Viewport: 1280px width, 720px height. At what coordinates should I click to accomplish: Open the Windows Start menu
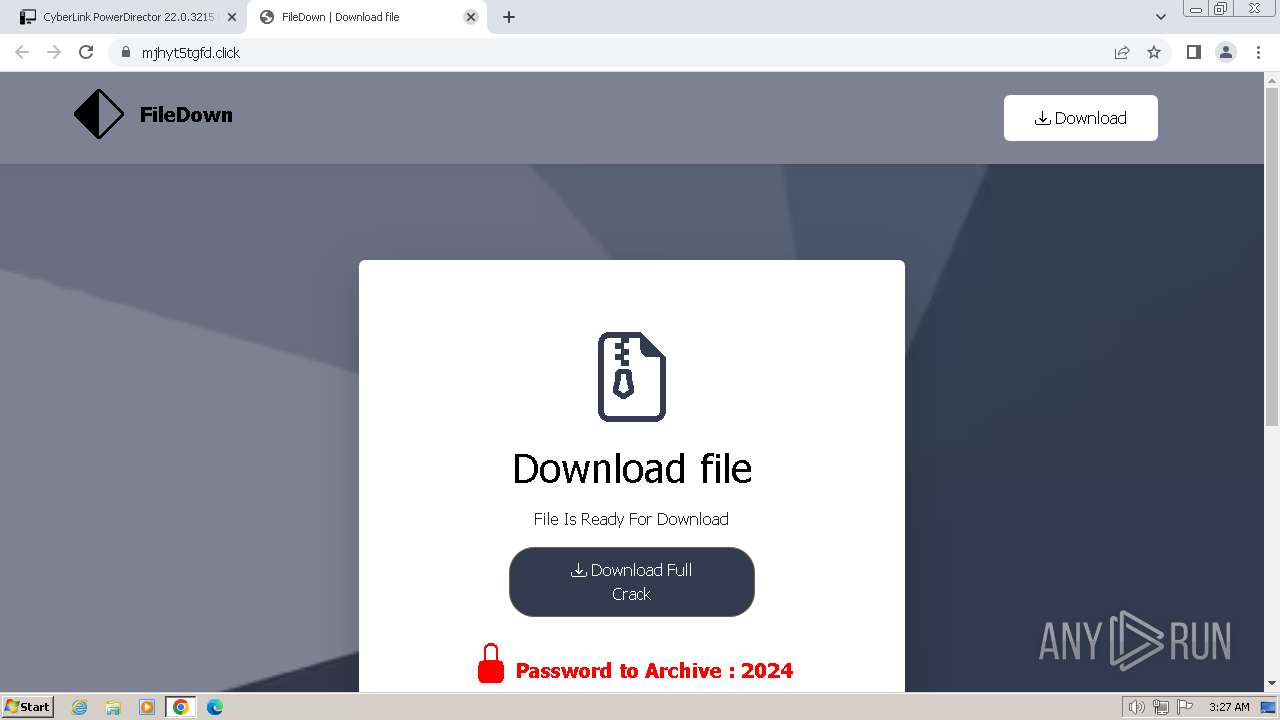pos(28,706)
